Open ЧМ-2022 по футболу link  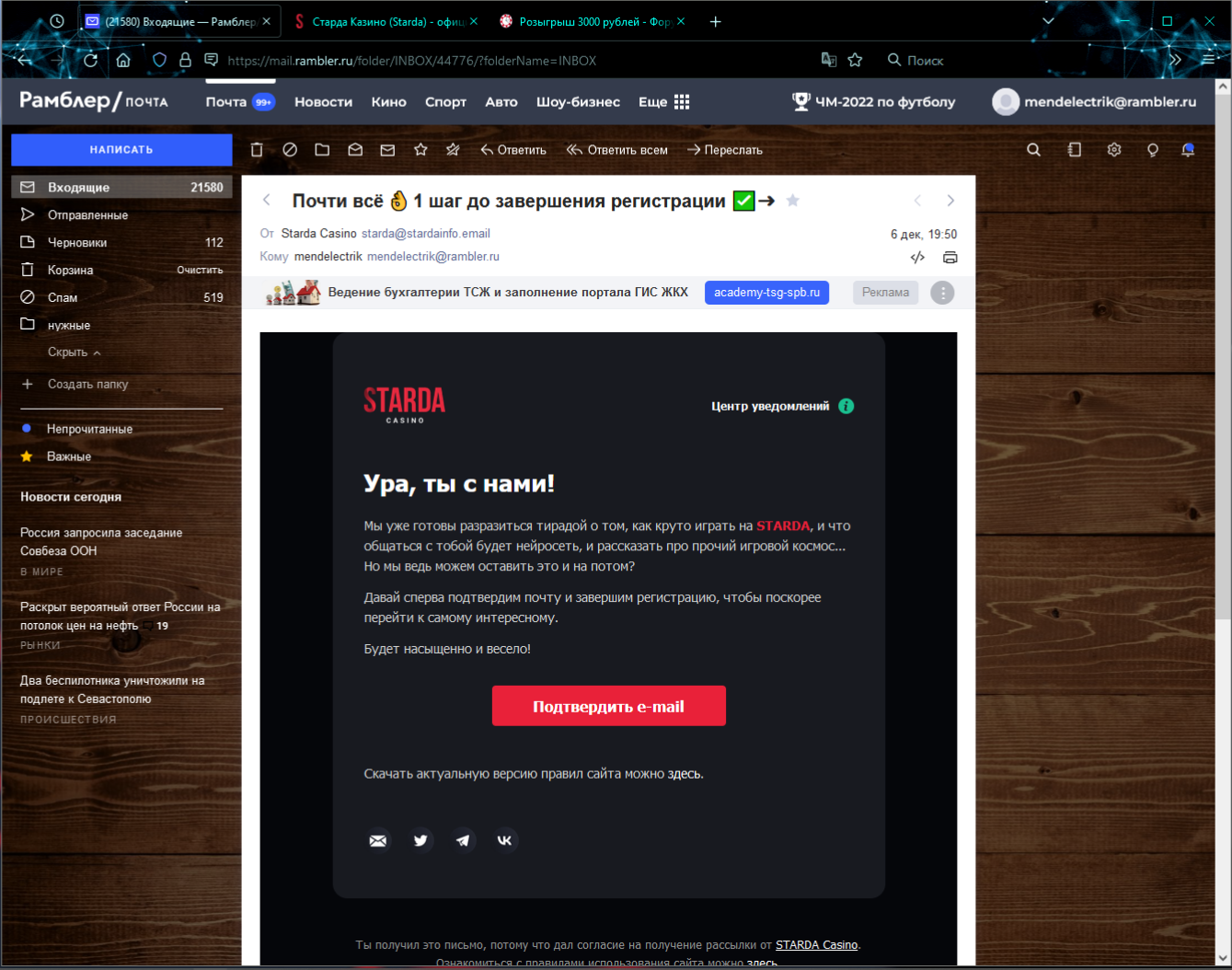pyautogui.click(x=874, y=102)
